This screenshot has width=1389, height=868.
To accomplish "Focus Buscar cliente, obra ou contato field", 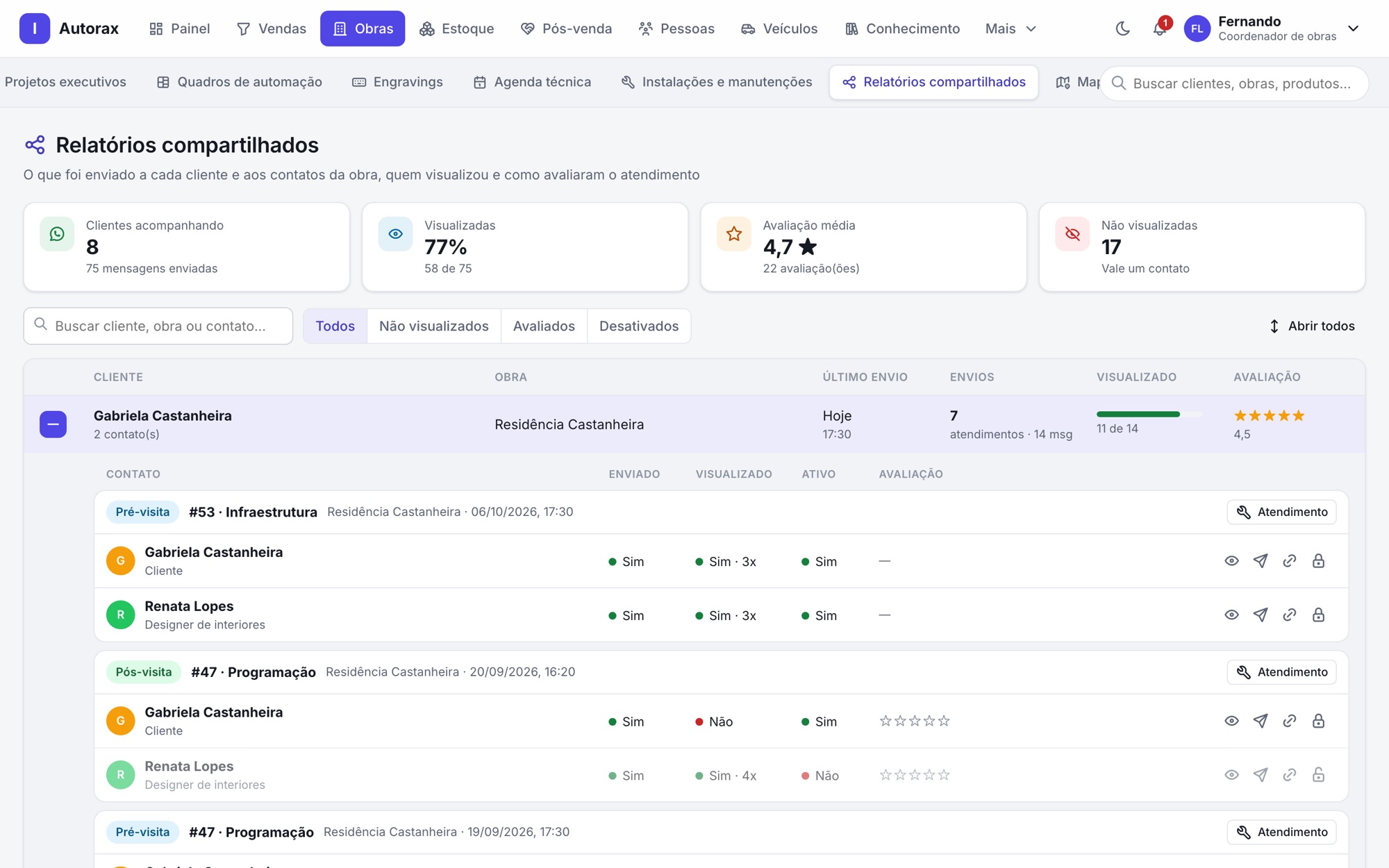I will (x=158, y=326).
